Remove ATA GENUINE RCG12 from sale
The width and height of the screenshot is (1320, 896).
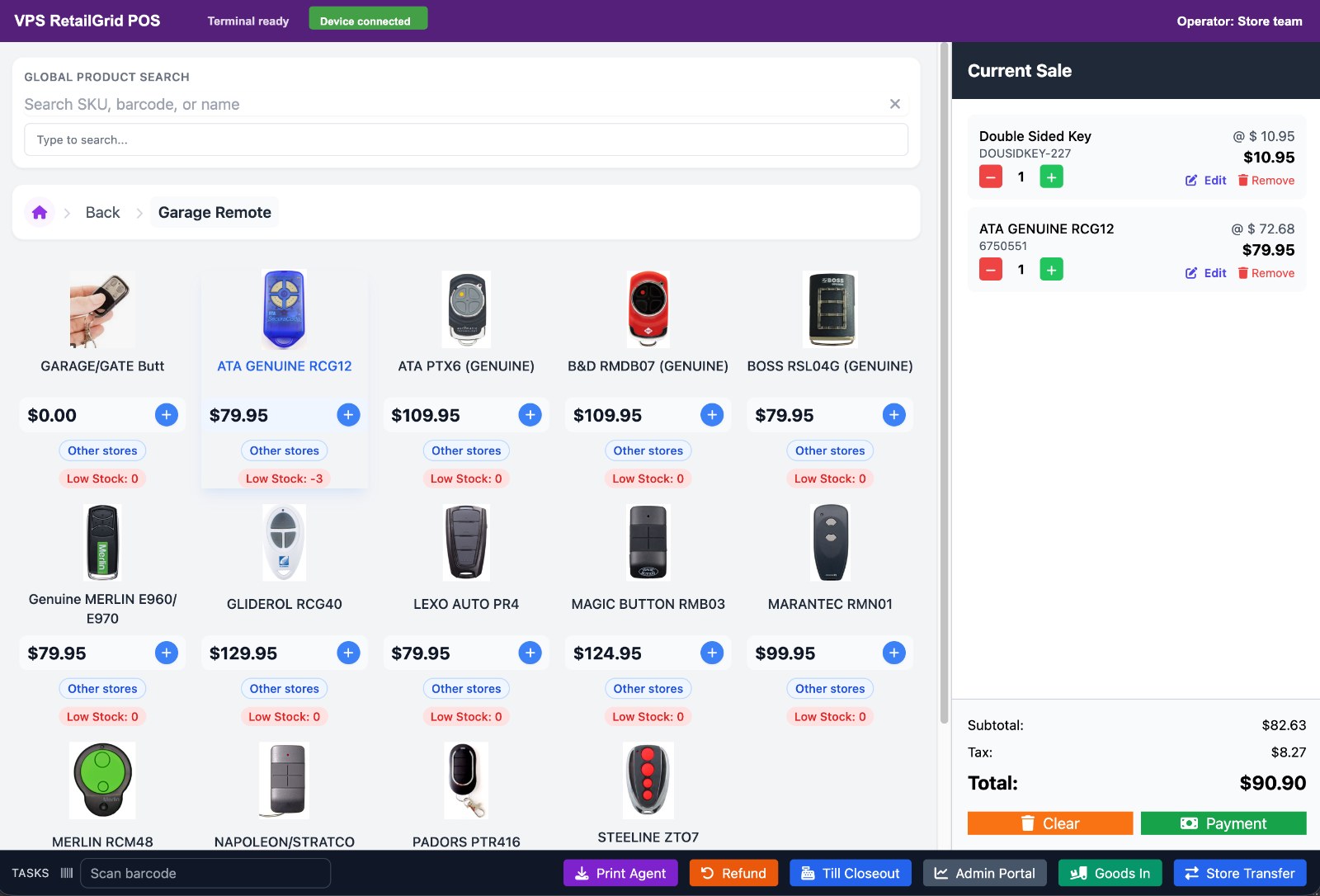[x=1266, y=273]
